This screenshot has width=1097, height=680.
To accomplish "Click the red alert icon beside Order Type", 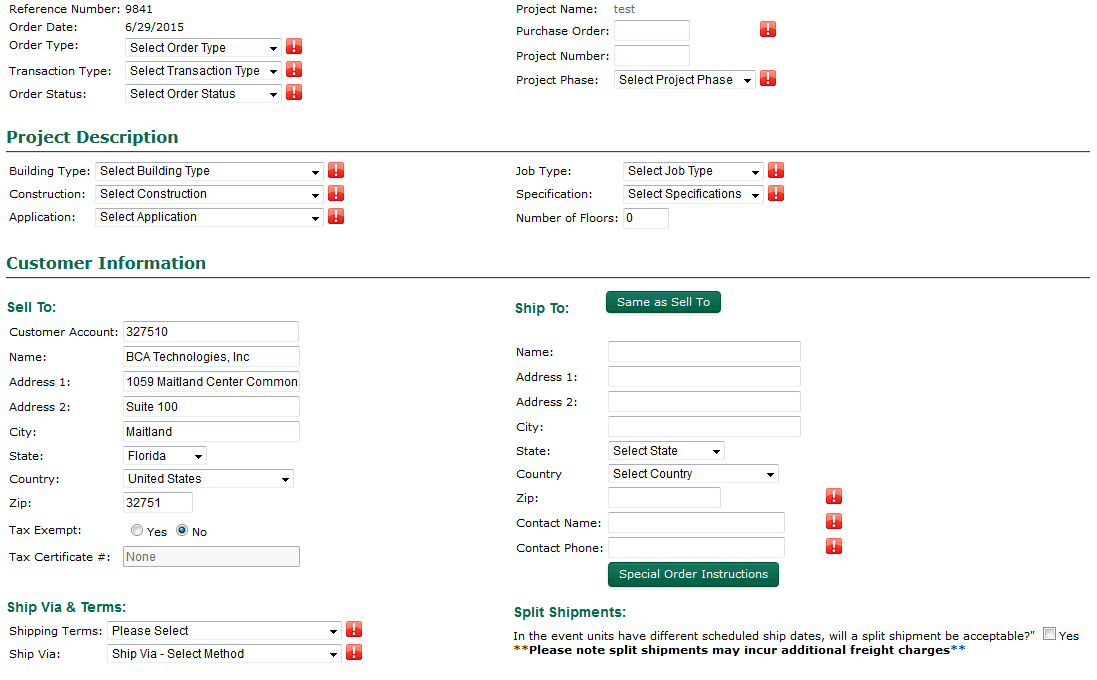I will click(x=294, y=47).
